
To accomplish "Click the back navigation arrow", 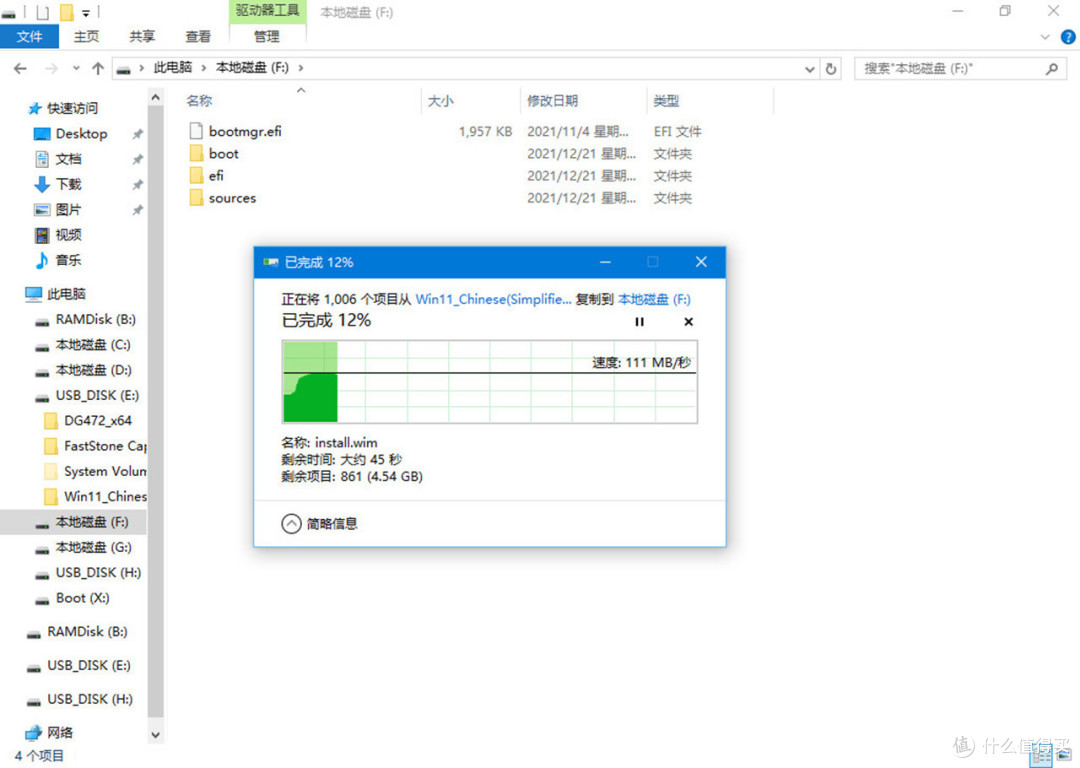I will coord(20,68).
